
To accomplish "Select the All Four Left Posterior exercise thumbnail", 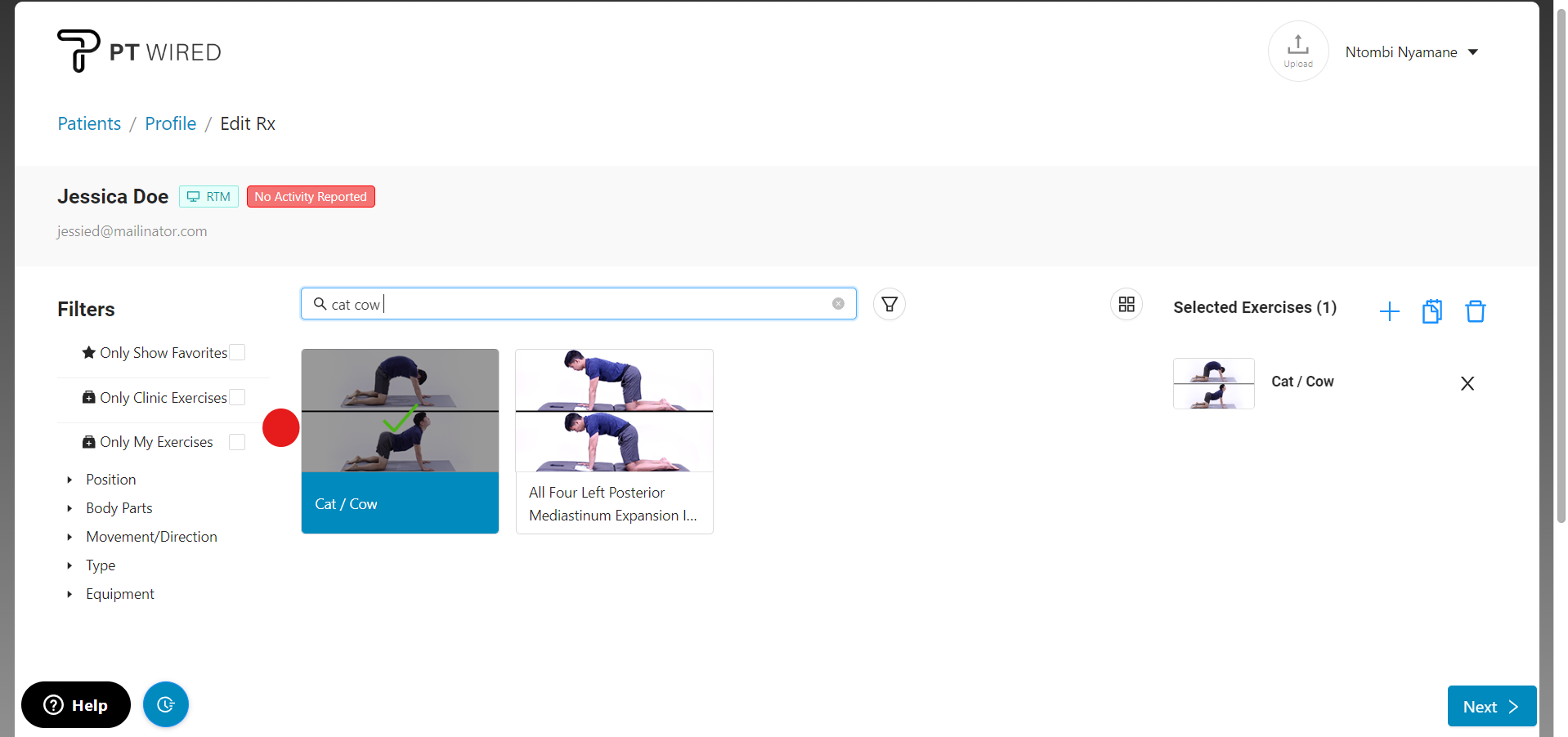I will [614, 441].
